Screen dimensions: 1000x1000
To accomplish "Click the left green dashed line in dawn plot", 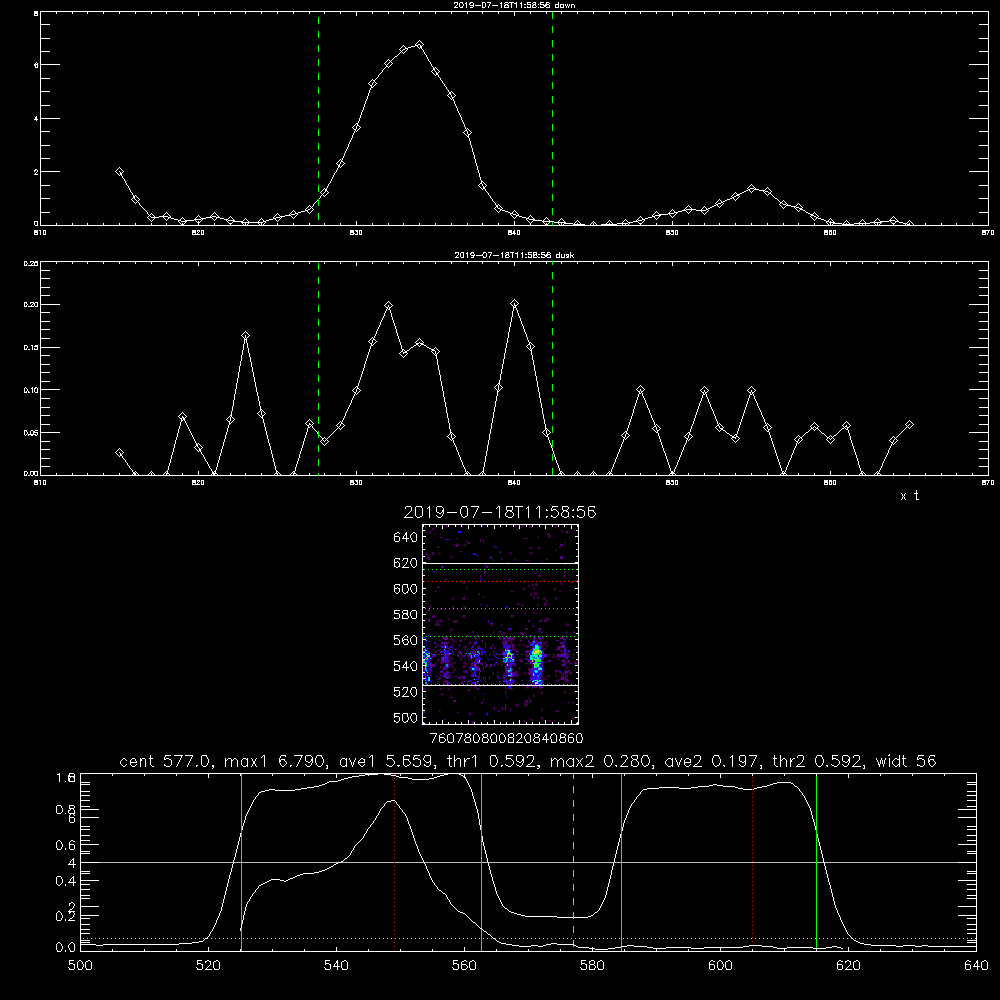I will pyautogui.click(x=318, y=119).
